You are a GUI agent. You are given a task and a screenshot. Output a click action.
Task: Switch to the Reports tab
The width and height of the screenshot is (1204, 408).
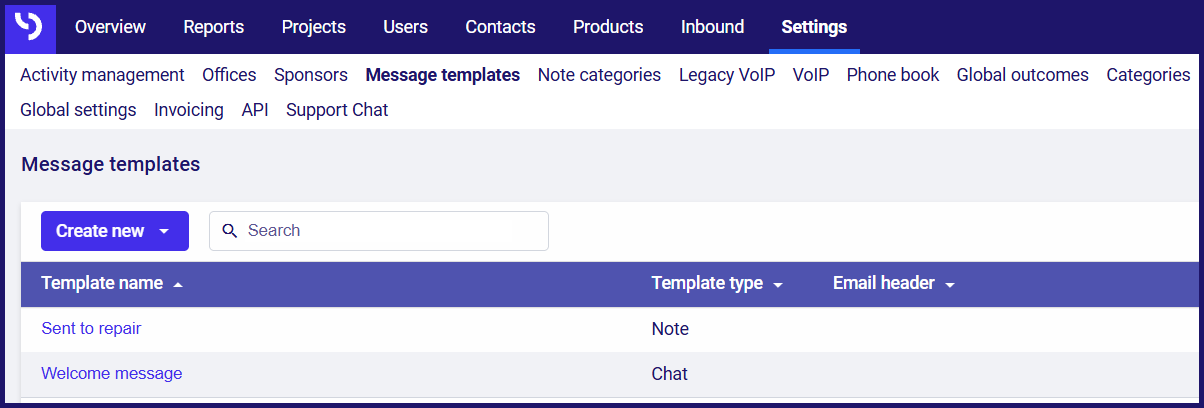(213, 27)
